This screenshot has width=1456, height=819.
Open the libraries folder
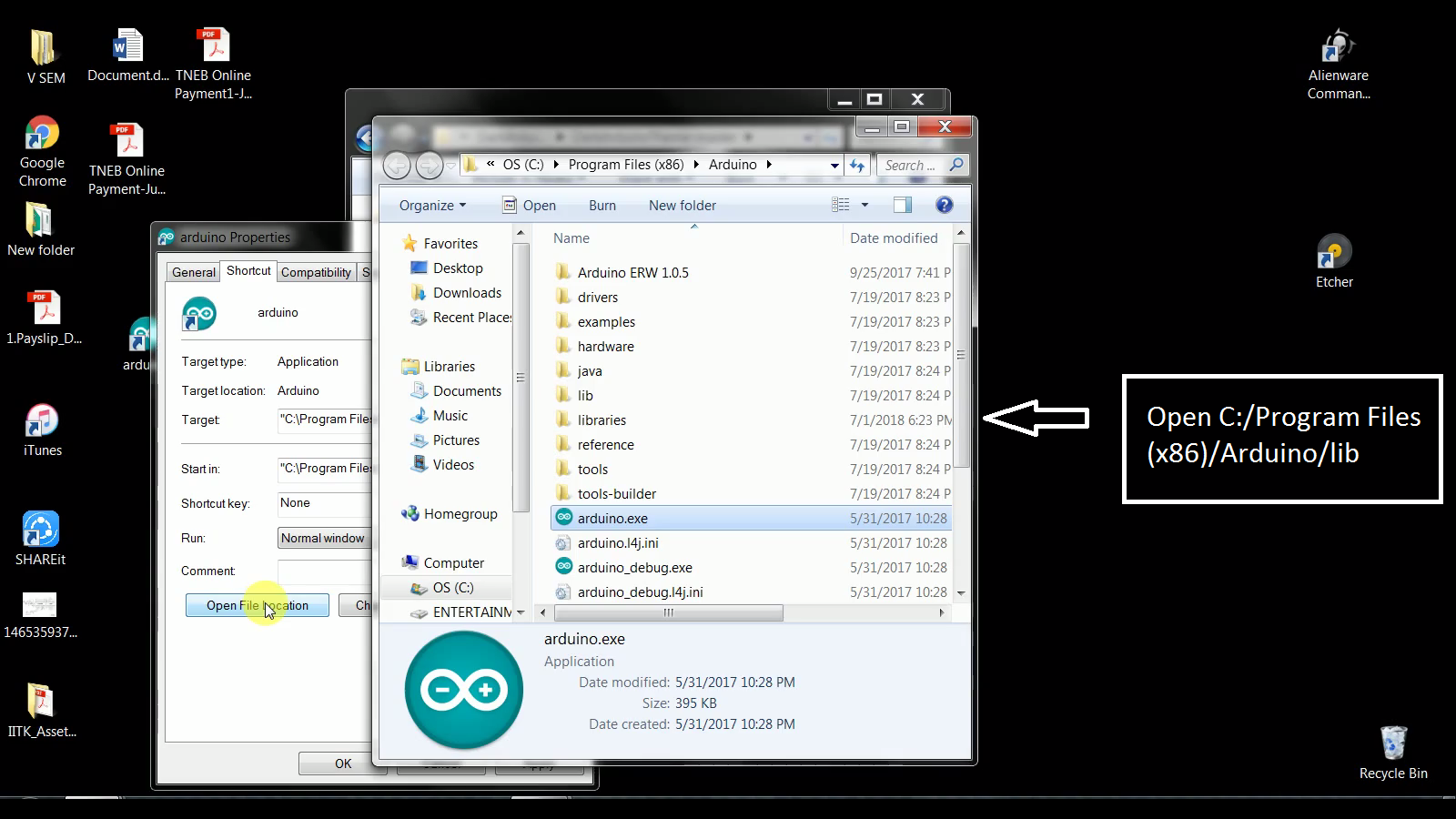(x=602, y=420)
